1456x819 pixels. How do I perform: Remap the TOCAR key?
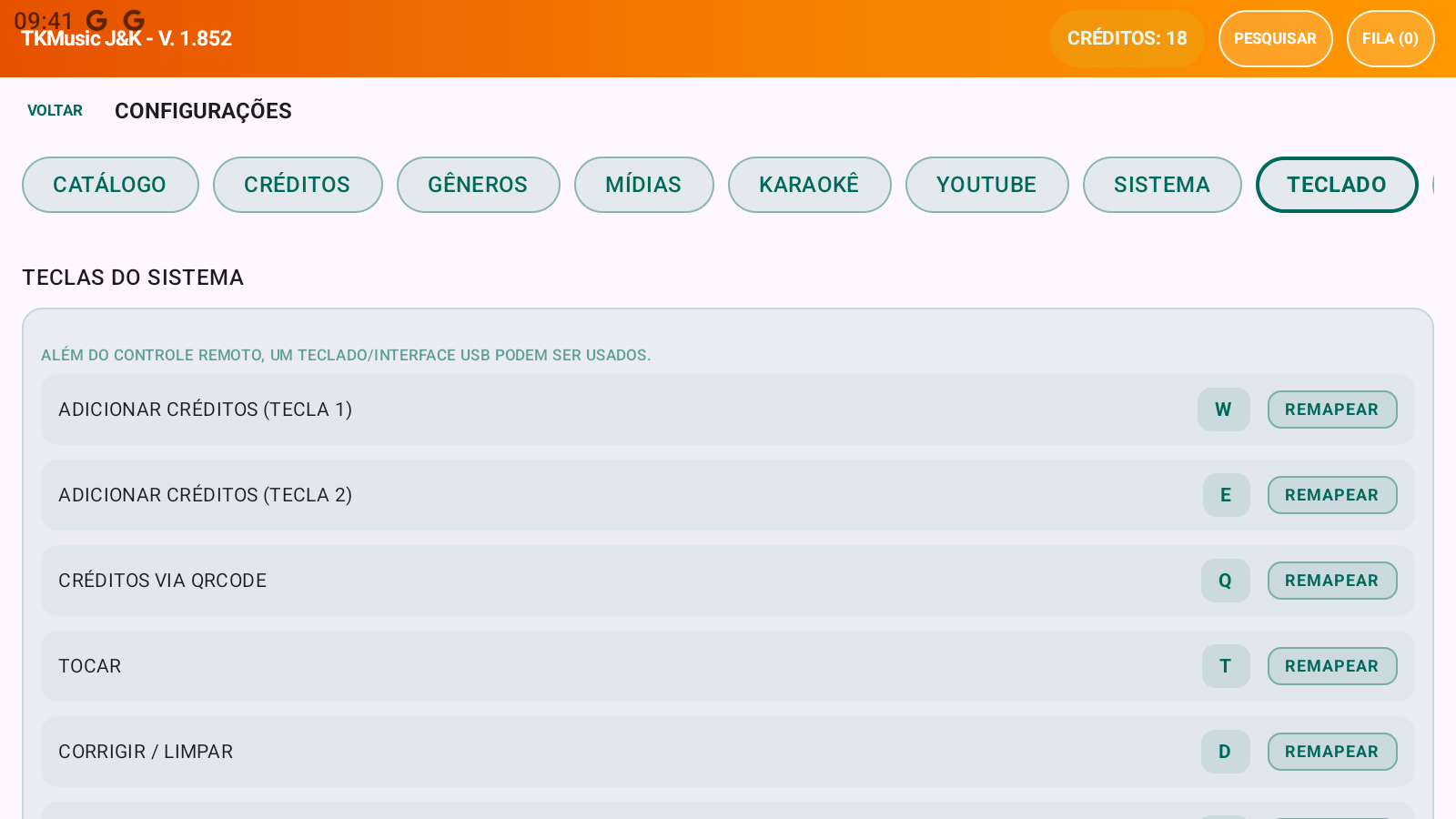(1332, 666)
